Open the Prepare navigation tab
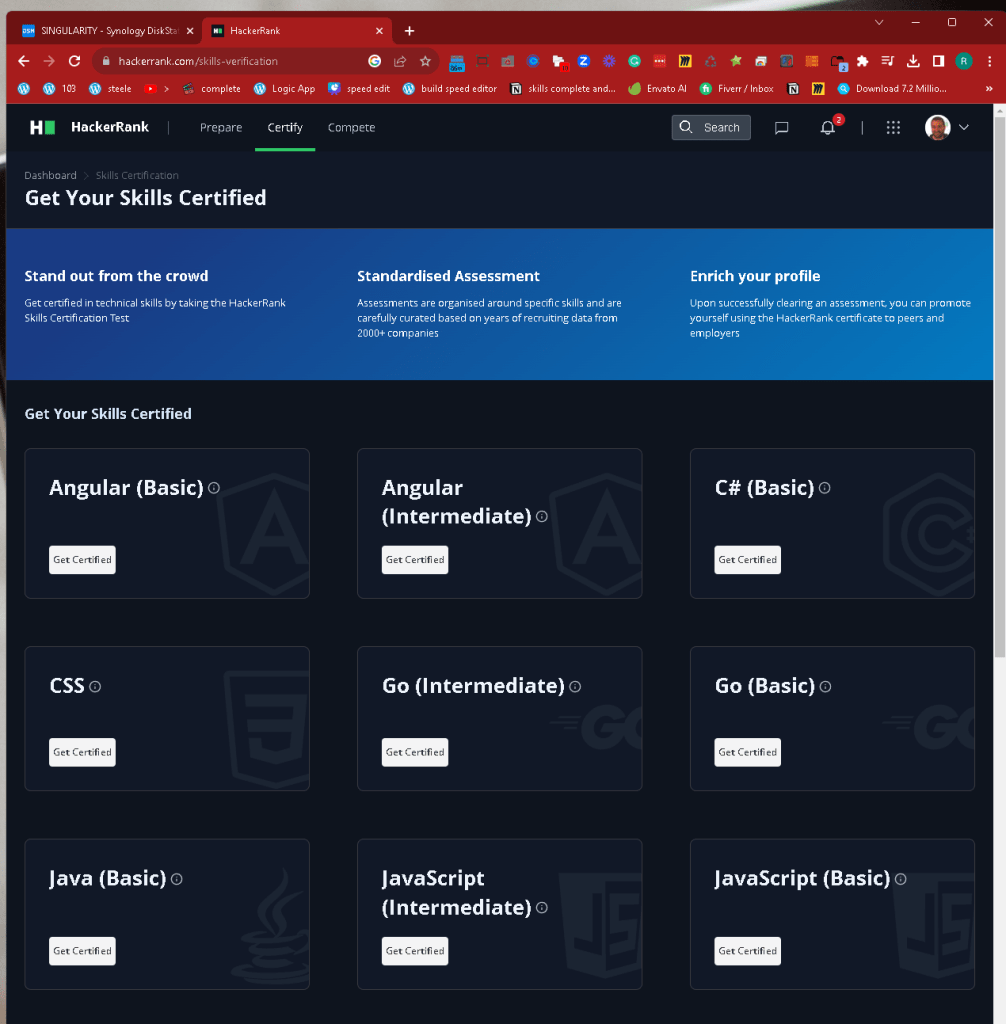 (221, 127)
